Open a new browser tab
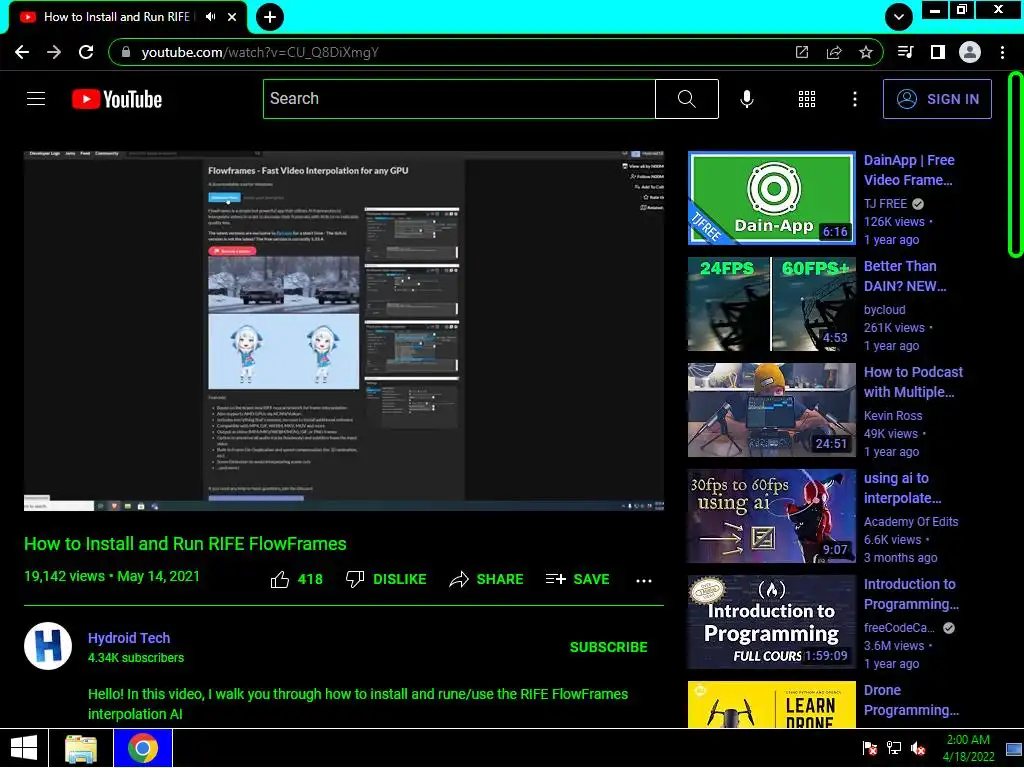This screenshot has height=768, width=1024. pyautogui.click(x=270, y=17)
